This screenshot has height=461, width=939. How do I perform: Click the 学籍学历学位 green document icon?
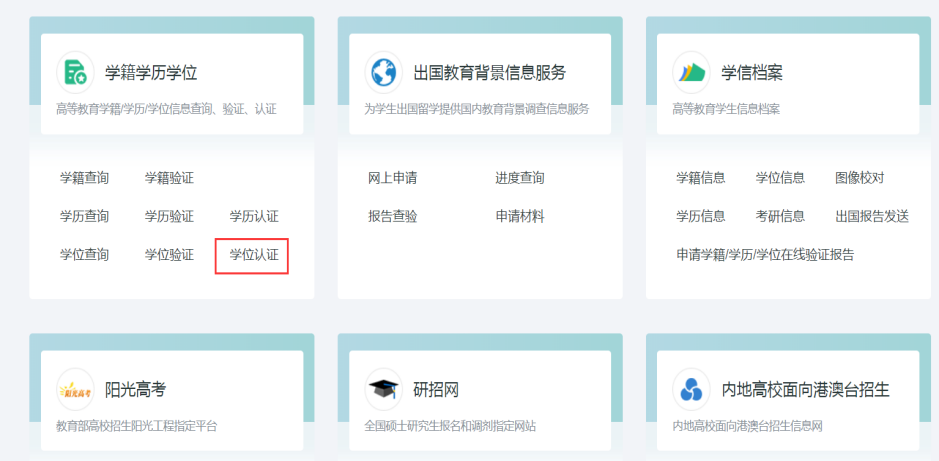pyautogui.click(x=76, y=72)
